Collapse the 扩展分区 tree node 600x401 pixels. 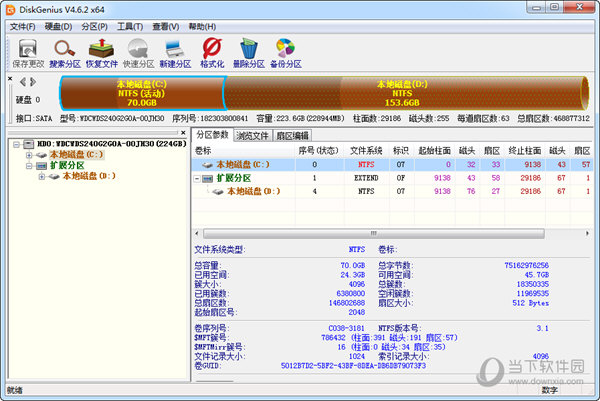tap(29, 166)
